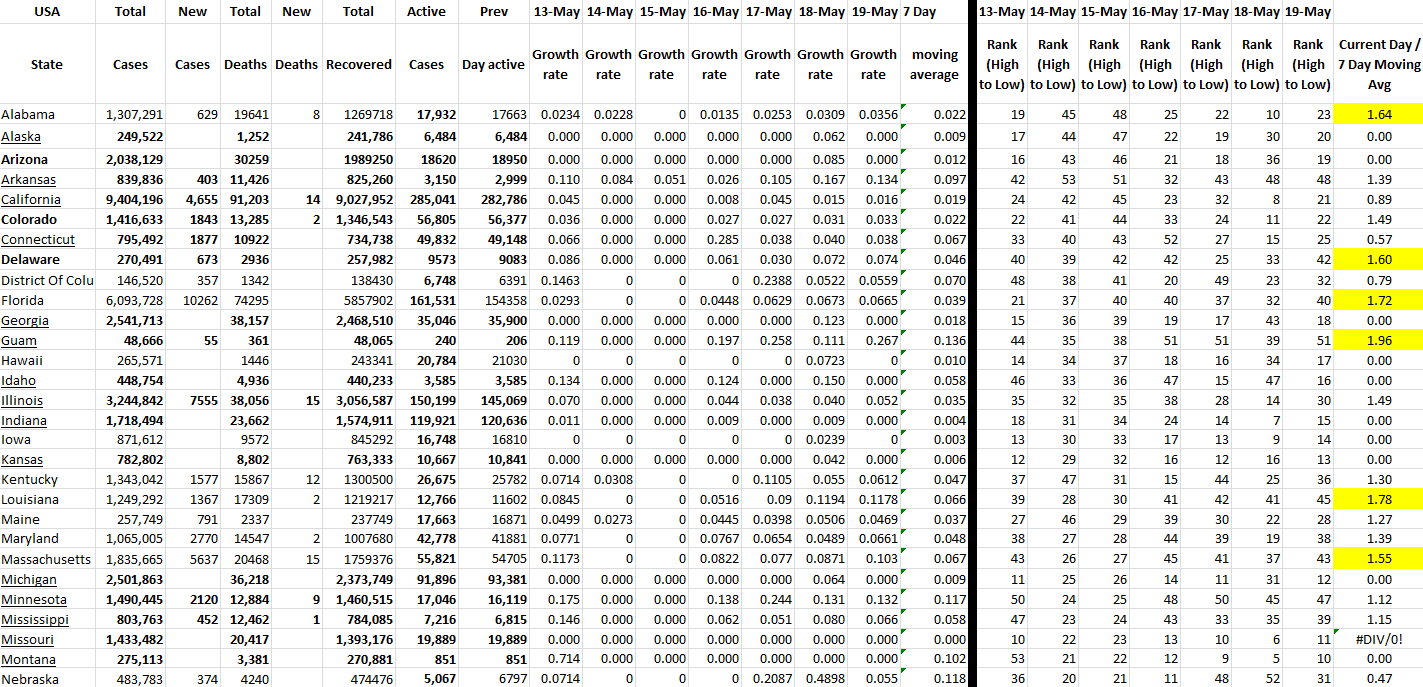Click Louisiana's highlighted 1.78 cell
The width and height of the screenshot is (1423, 687).
point(1379,499)
